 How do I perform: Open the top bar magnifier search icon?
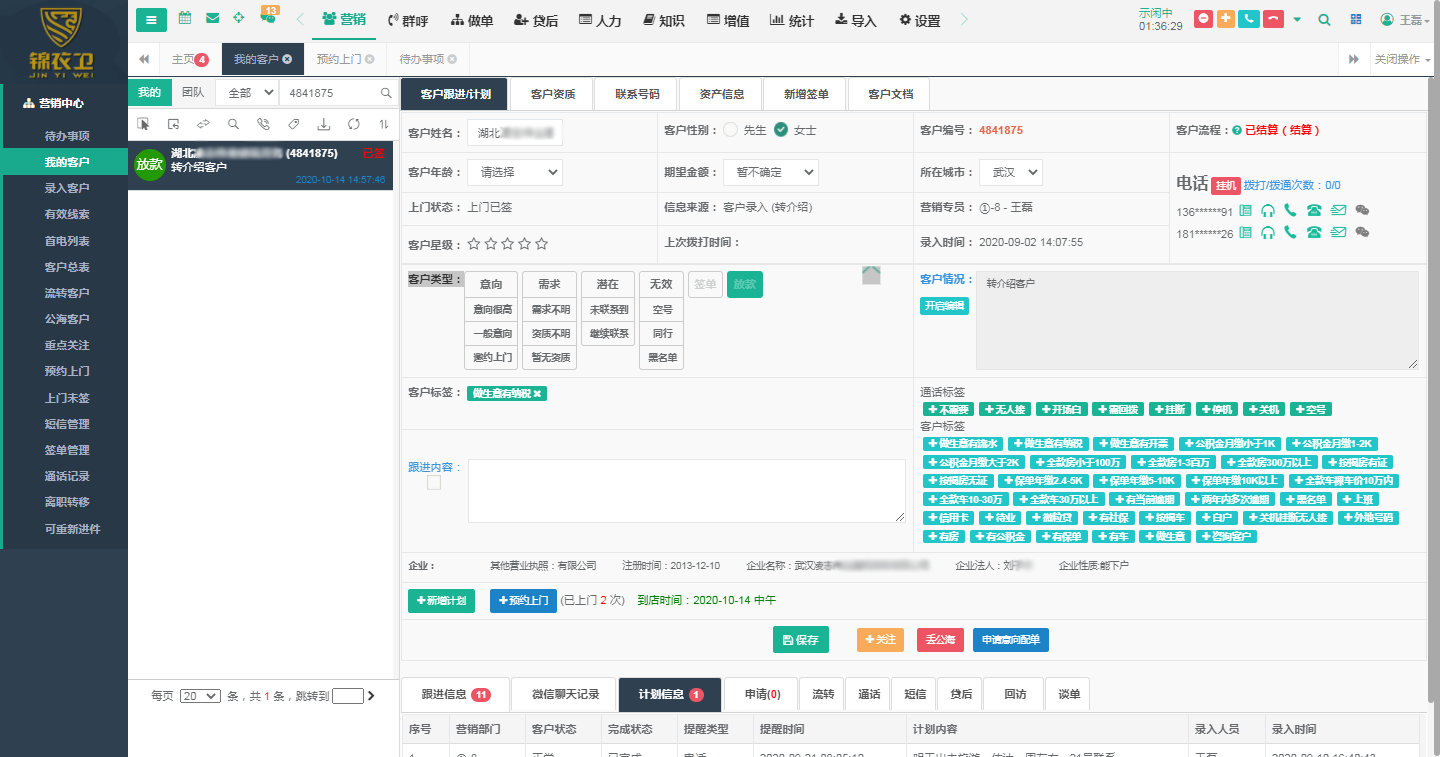[x=1324, y=20]
